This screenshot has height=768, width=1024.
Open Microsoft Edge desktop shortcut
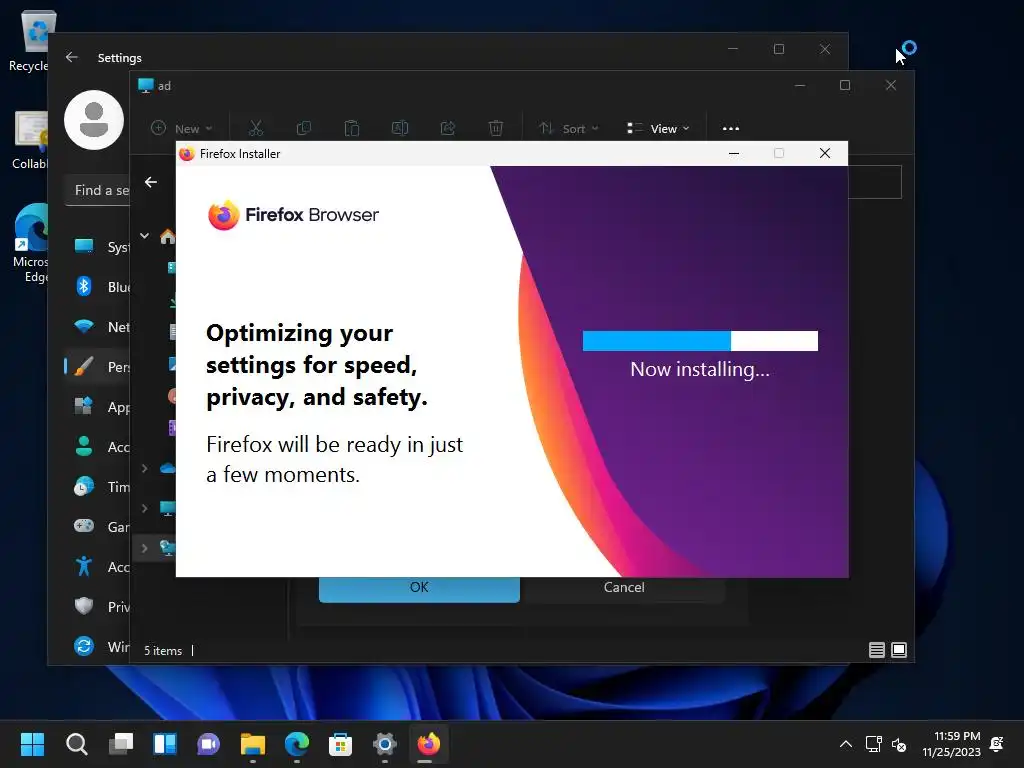pos(31,243)
